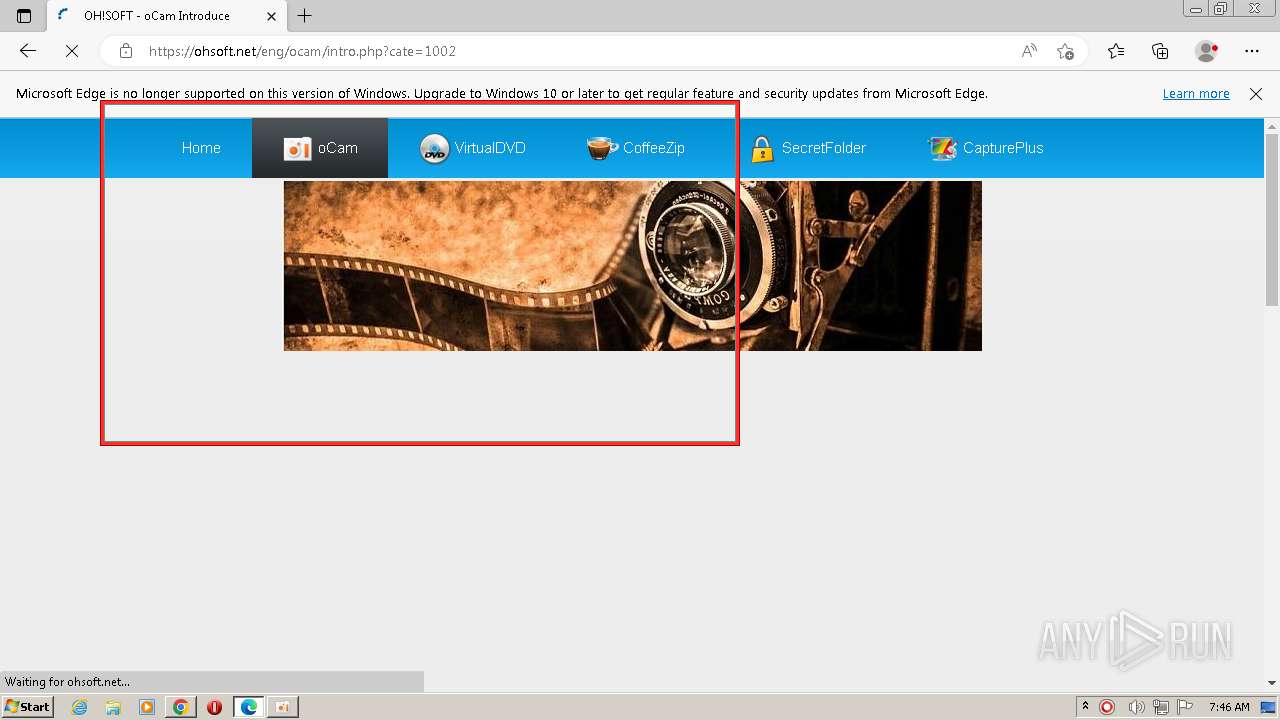Click the address bar URL

[302, 51]
